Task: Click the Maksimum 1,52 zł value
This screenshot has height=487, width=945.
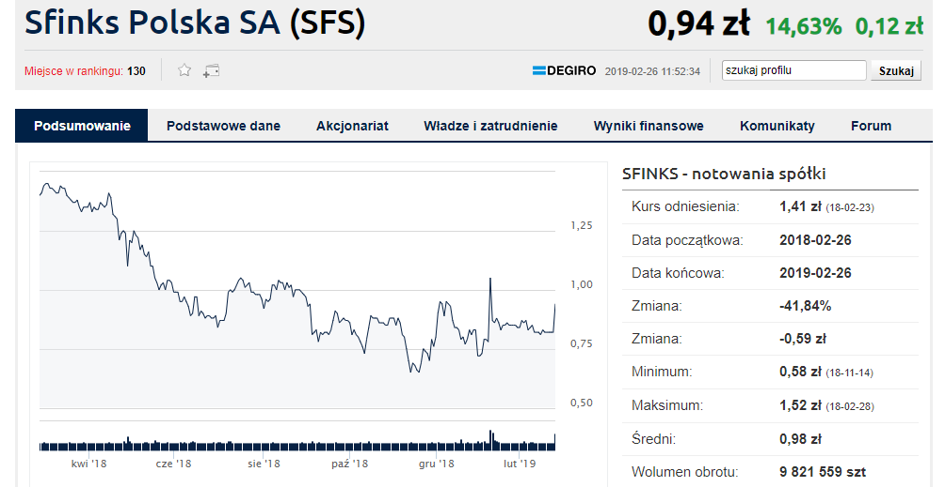Action: [x=800, y=406]
